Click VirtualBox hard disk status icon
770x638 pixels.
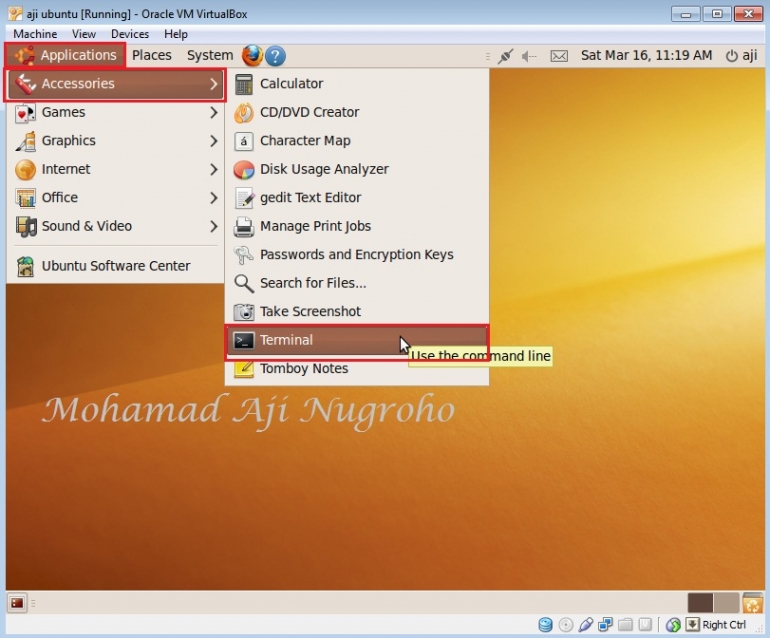(545, 625)
